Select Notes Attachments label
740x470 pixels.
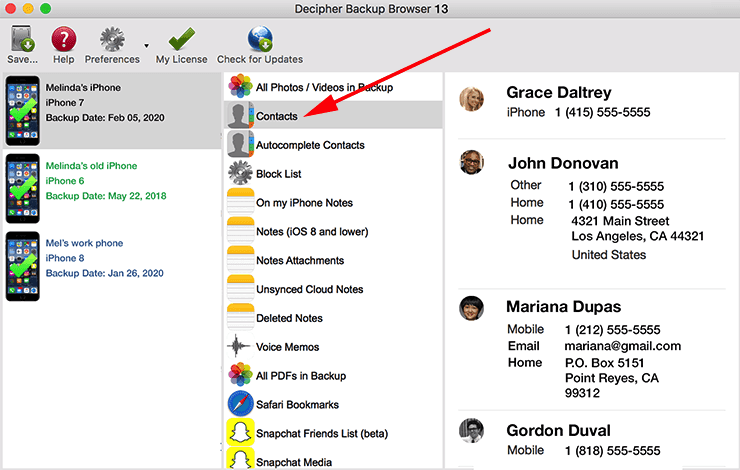tap(300, 260)
